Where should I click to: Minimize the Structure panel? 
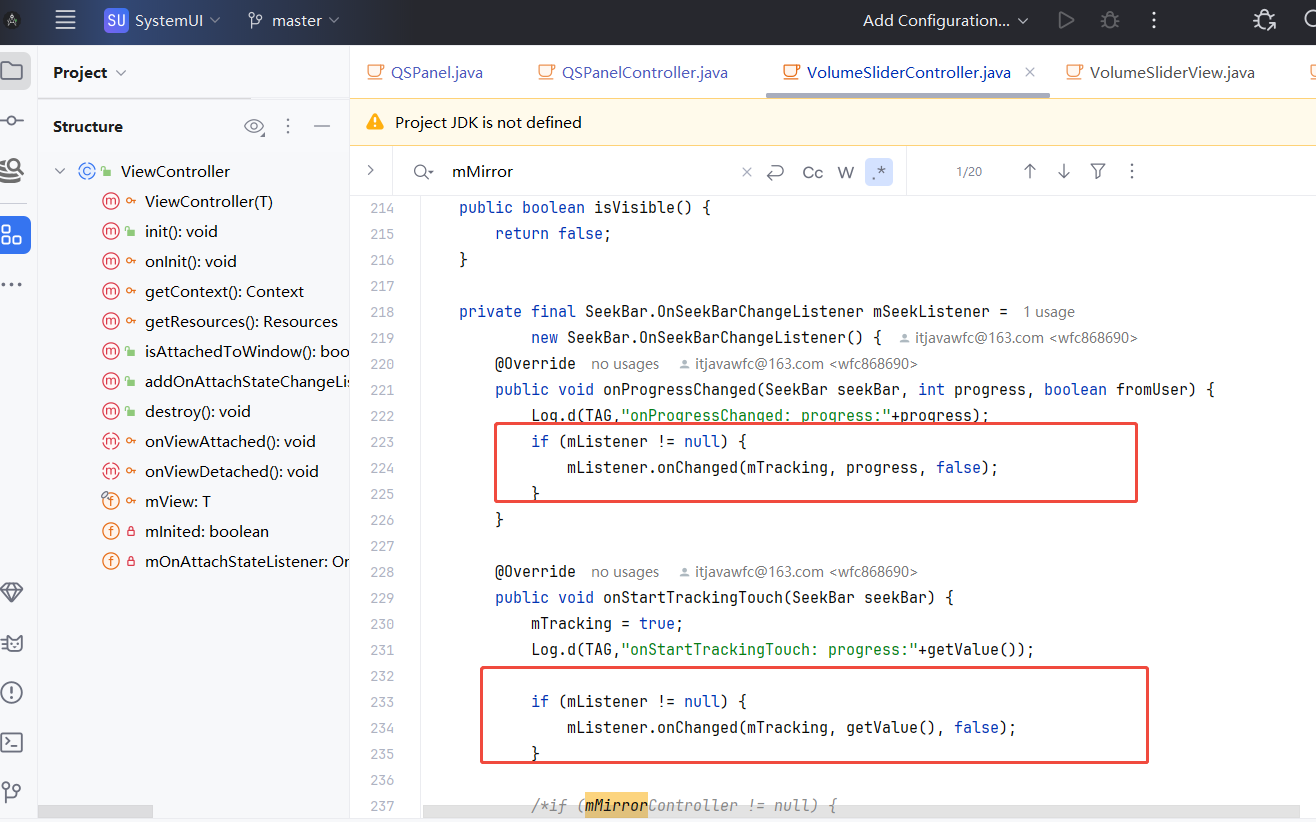(322, 126)
